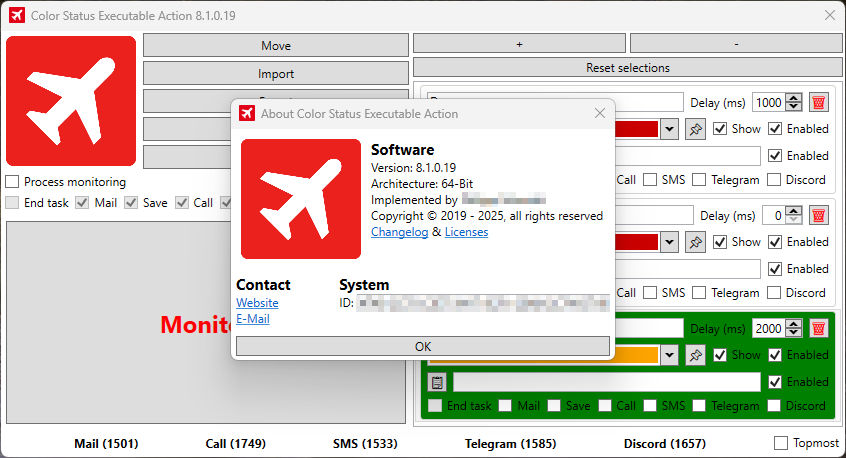Image resolution: width=846 pixels, height=458 pixels.
Task: Click the 1000 delay input field
Action: click(x=769, y=102)
